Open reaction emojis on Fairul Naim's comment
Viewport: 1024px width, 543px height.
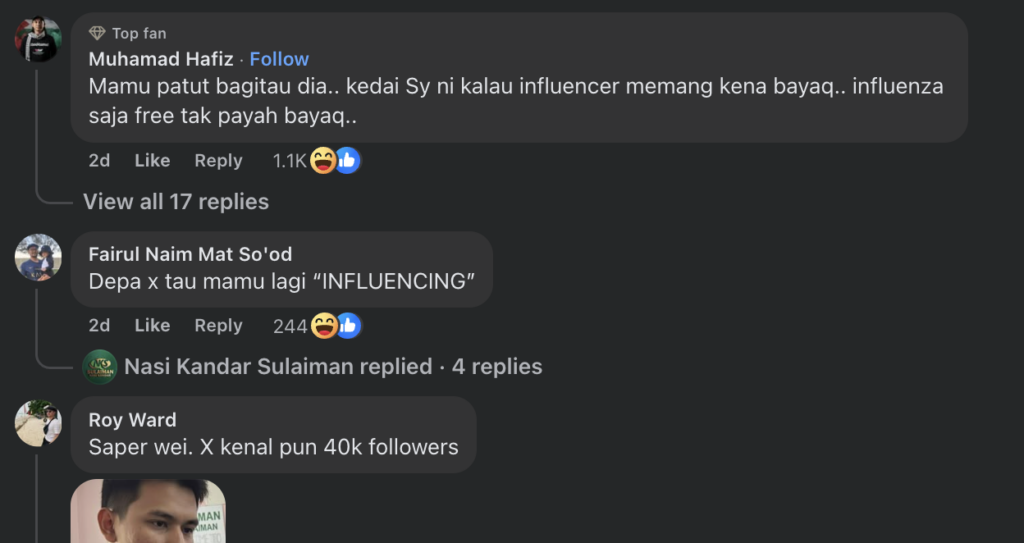point(336,325)
